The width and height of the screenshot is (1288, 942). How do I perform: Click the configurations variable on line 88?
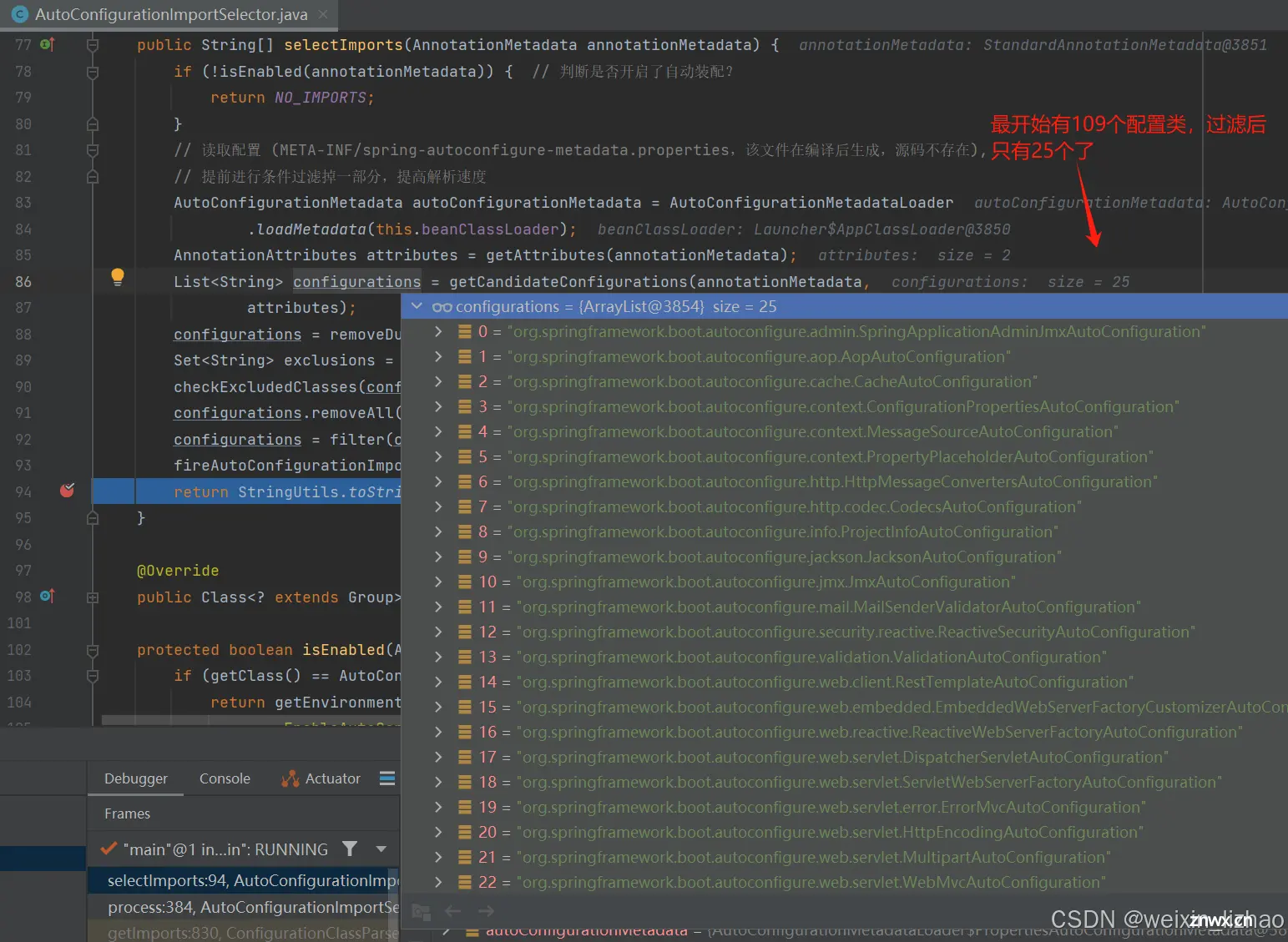click(x=238, y=335)
